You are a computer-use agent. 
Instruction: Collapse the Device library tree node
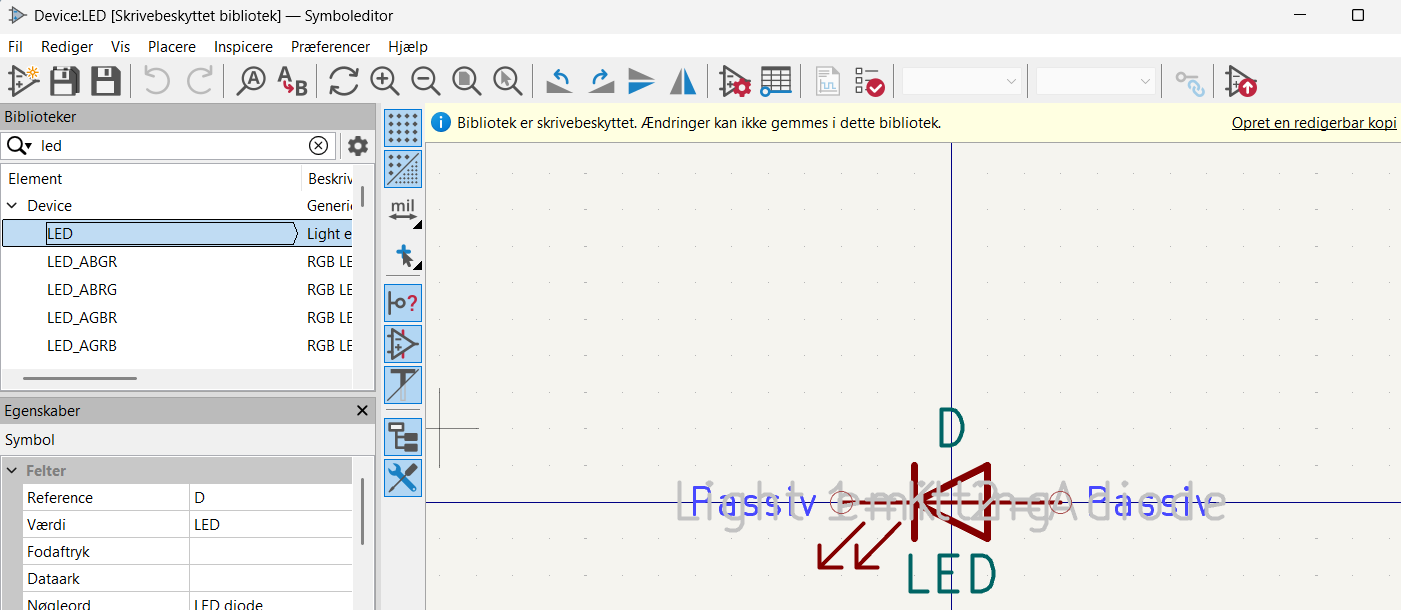pos(12,206)
